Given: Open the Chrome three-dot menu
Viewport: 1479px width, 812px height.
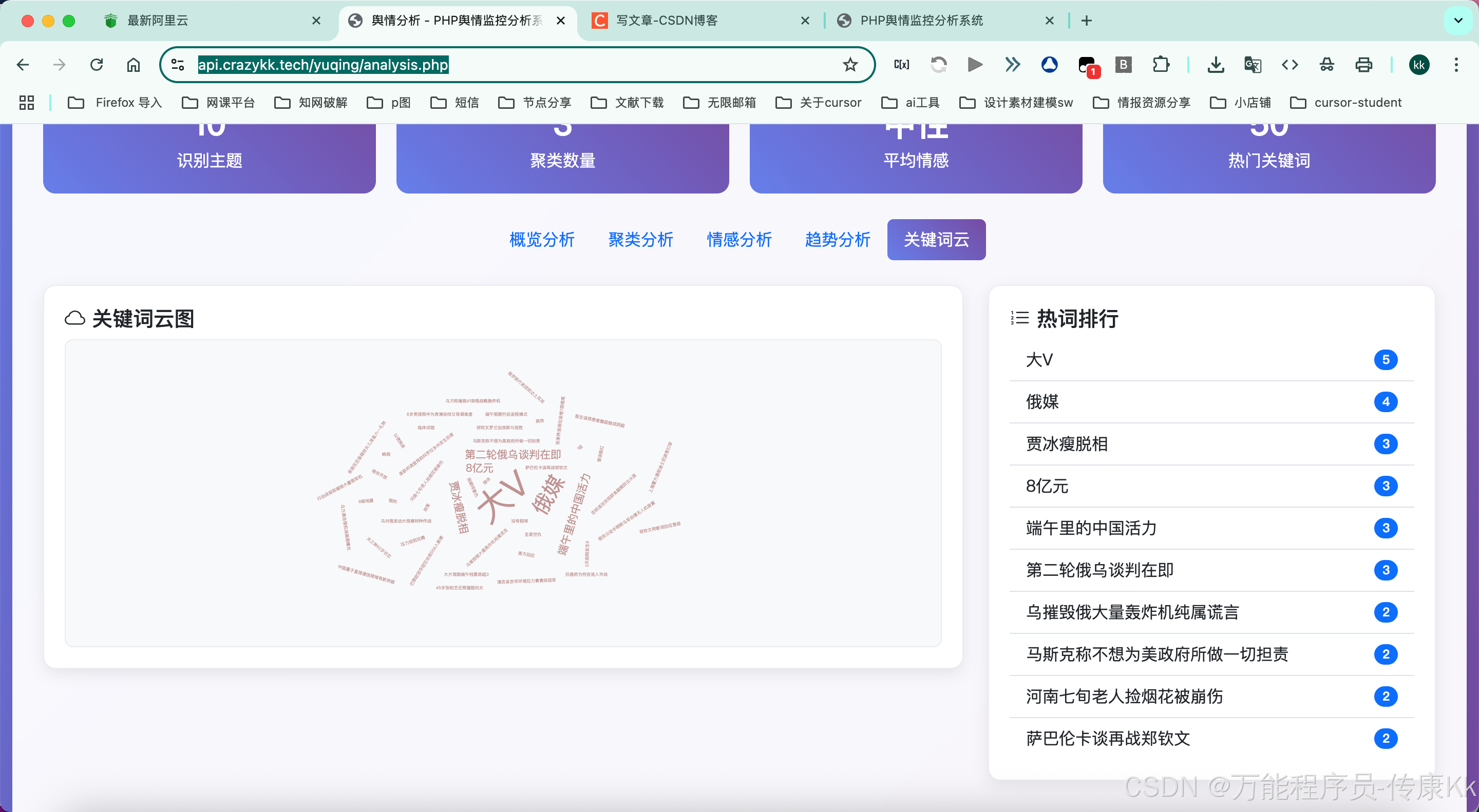Looking at the screenshot, I should point(1456,65).
